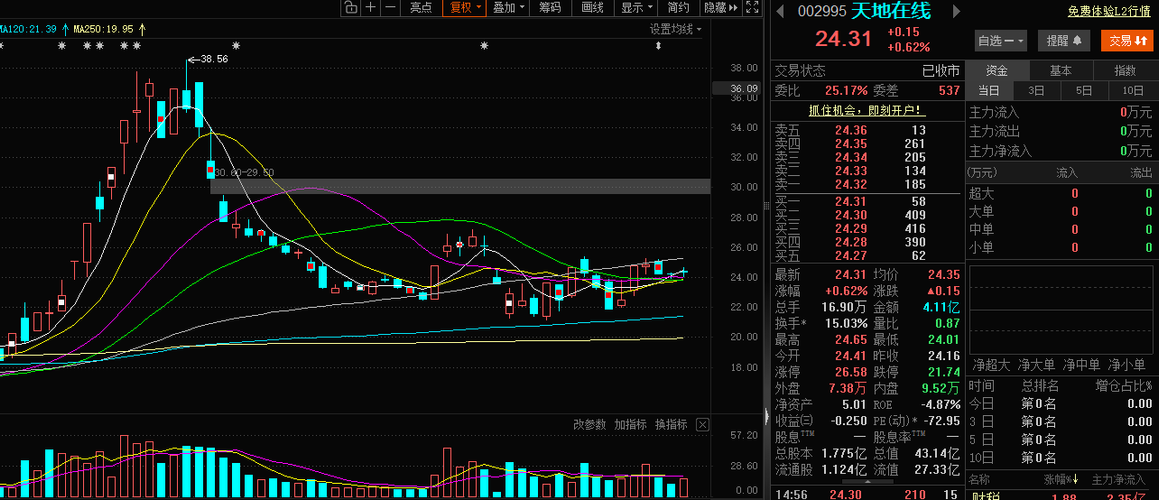Click buy-one price 24.31
This screenshot has height=500, width=1159.
click(x=850, y=202)
